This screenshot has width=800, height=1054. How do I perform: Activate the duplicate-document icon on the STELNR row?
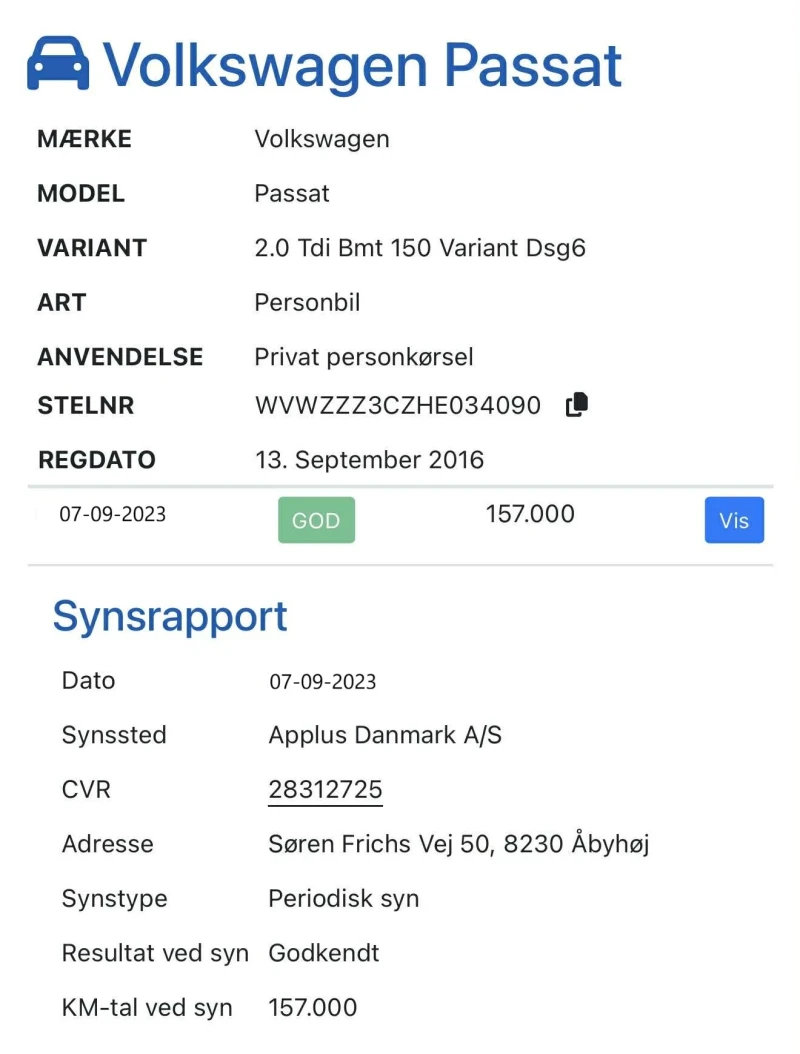coord(575,404)
